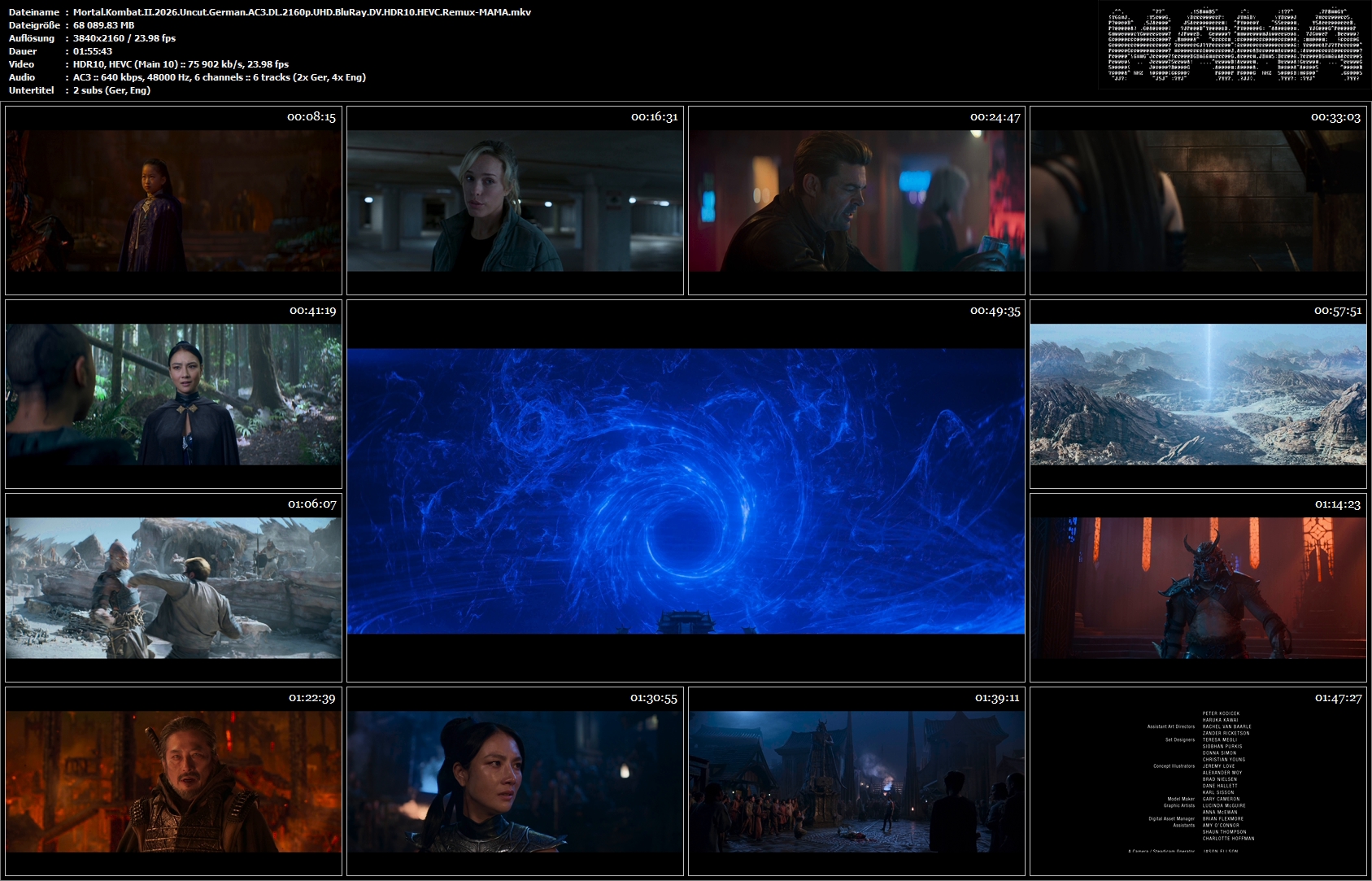This screenshot has height=881, width=1372.
Task: Select the fiery warrior frame at 01:22:39
Action: 173,781
